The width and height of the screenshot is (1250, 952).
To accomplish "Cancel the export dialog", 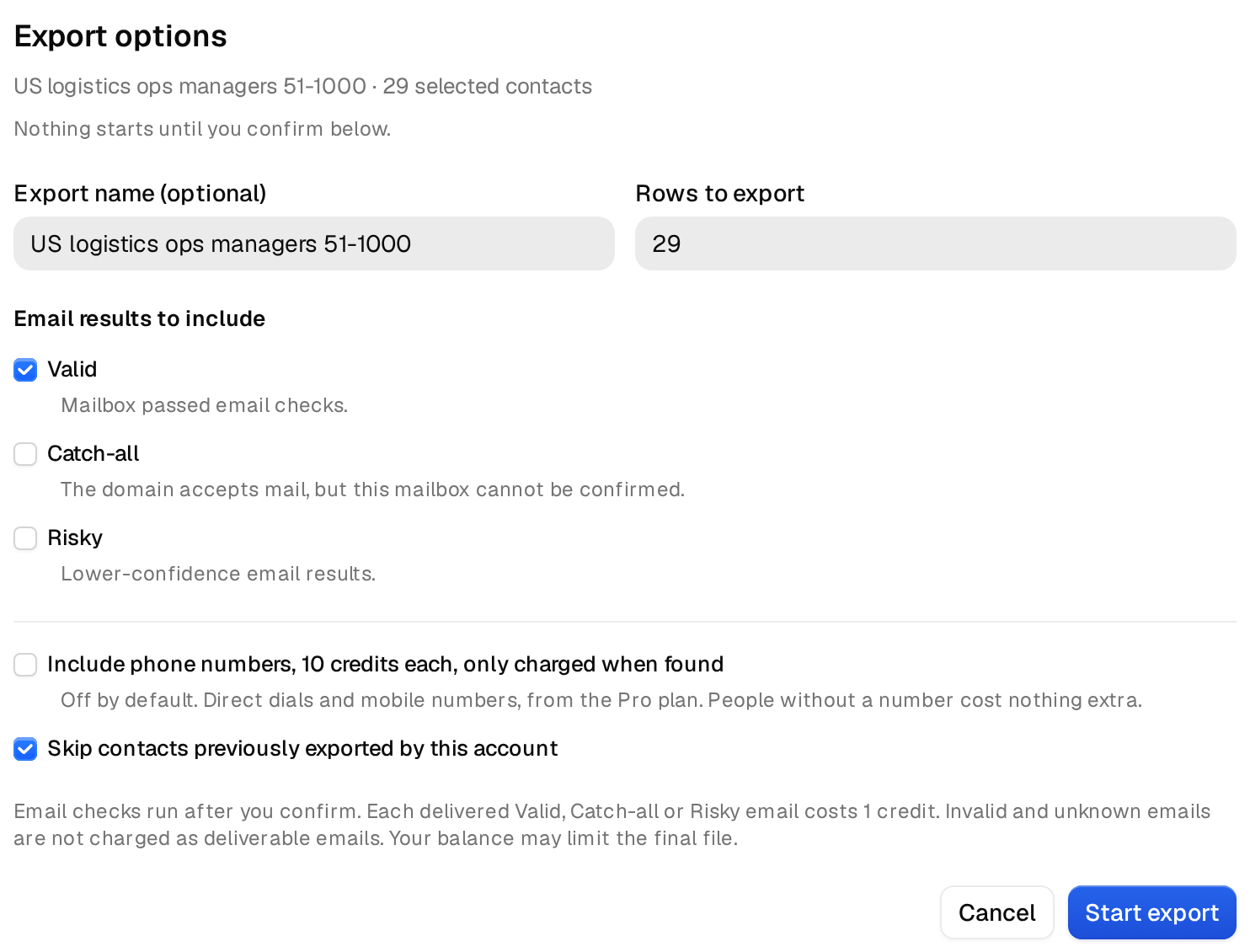I will (x=997, y=912).
